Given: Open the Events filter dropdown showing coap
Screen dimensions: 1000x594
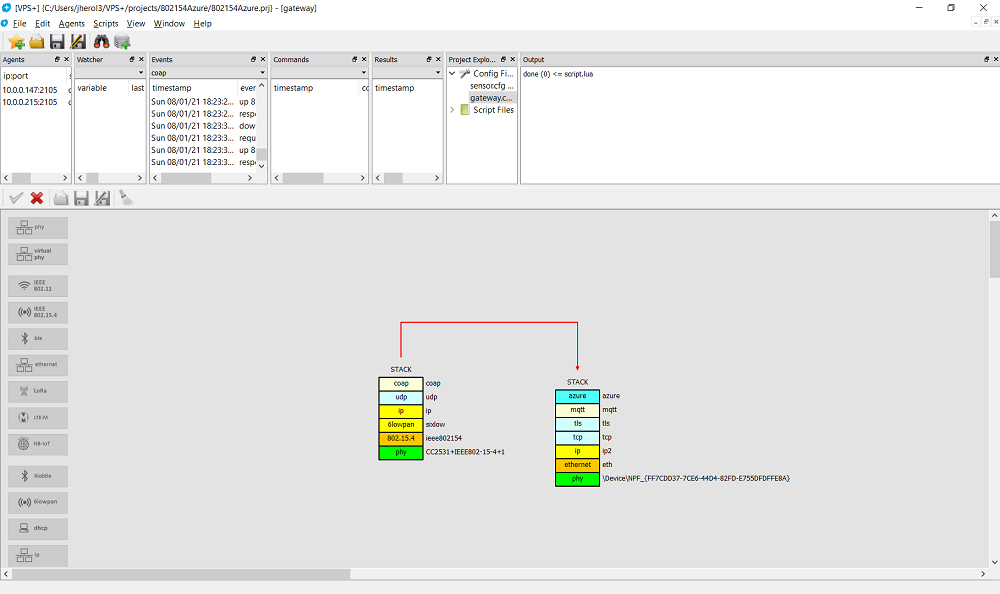Looking at the screenshot, I should click(x=208, y=73).
